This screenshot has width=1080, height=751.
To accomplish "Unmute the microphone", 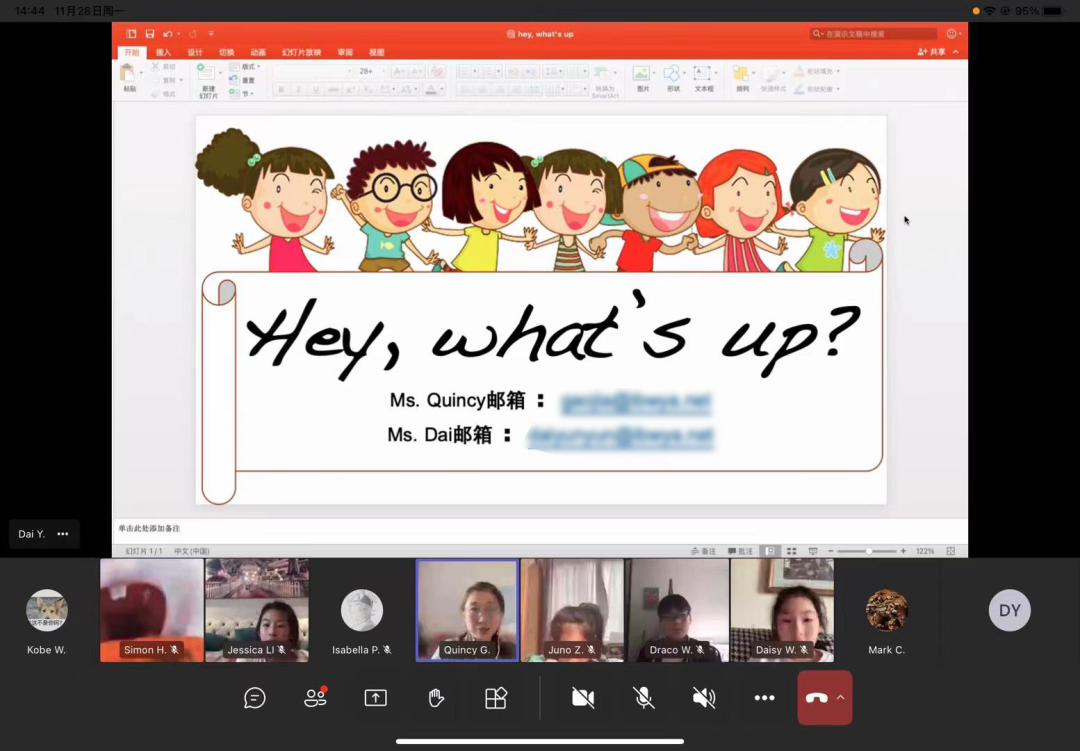I will [x=645, y=698].
